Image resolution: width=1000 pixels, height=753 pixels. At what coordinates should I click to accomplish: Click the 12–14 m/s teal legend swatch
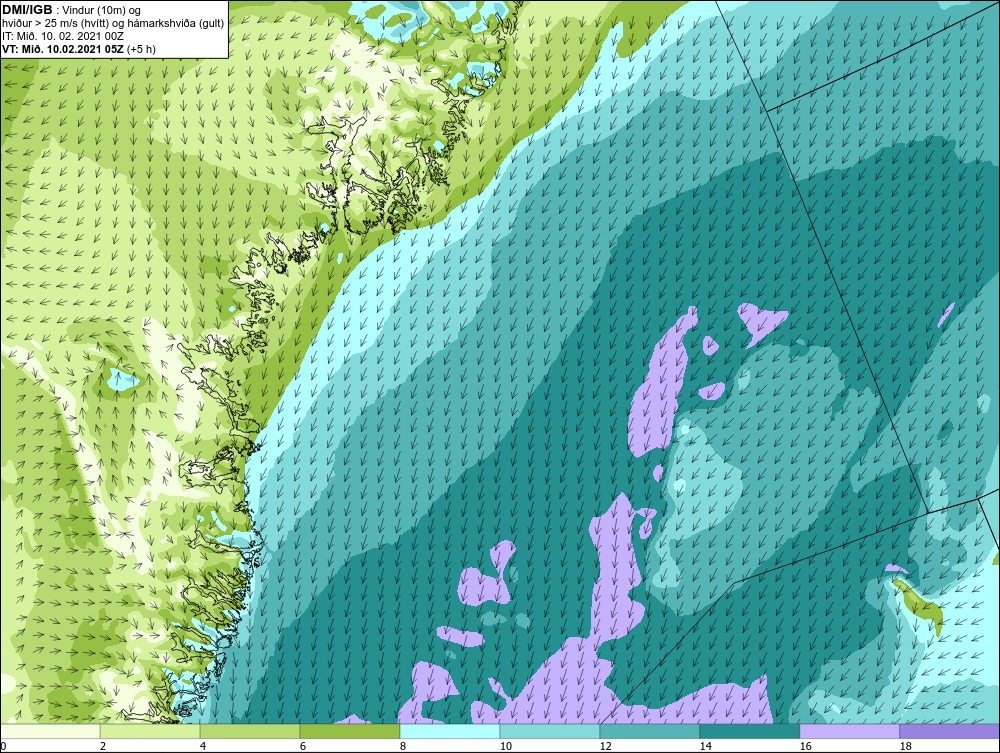tap(650, 731)
